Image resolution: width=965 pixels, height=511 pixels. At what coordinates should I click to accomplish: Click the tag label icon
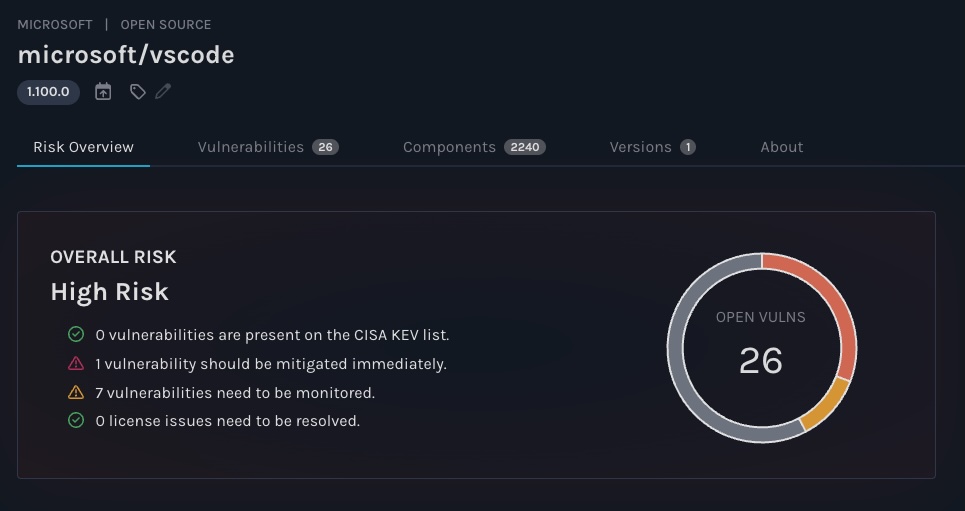pos(138,92)
